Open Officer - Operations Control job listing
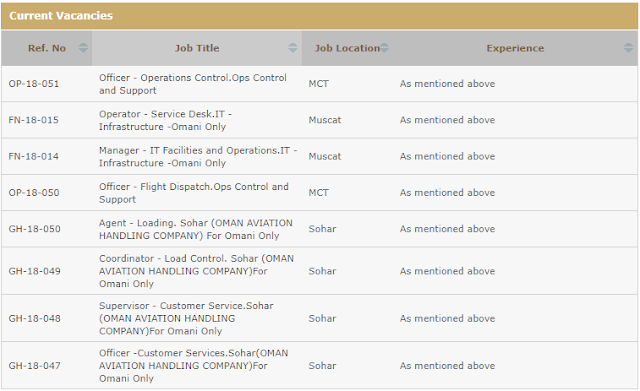Image resolution: width=640 pixels, height=391 pixels. (x=193, y=84)
